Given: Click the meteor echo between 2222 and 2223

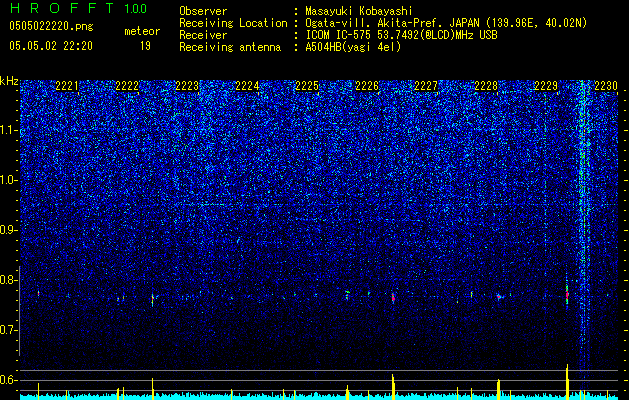Looking at the screenshot, I should (x=152, y=299).
